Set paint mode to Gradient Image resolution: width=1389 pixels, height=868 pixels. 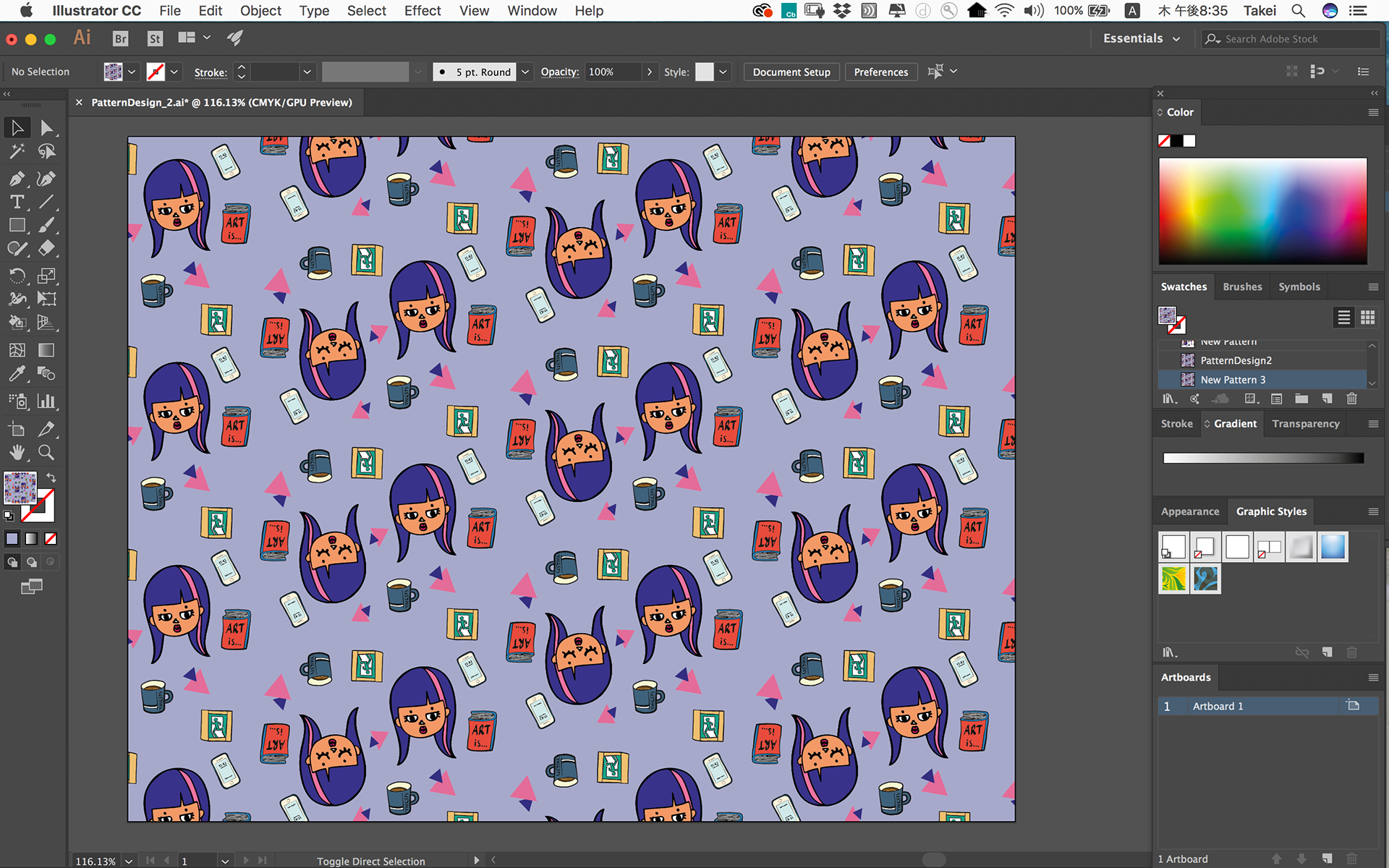tap(31, 539)
